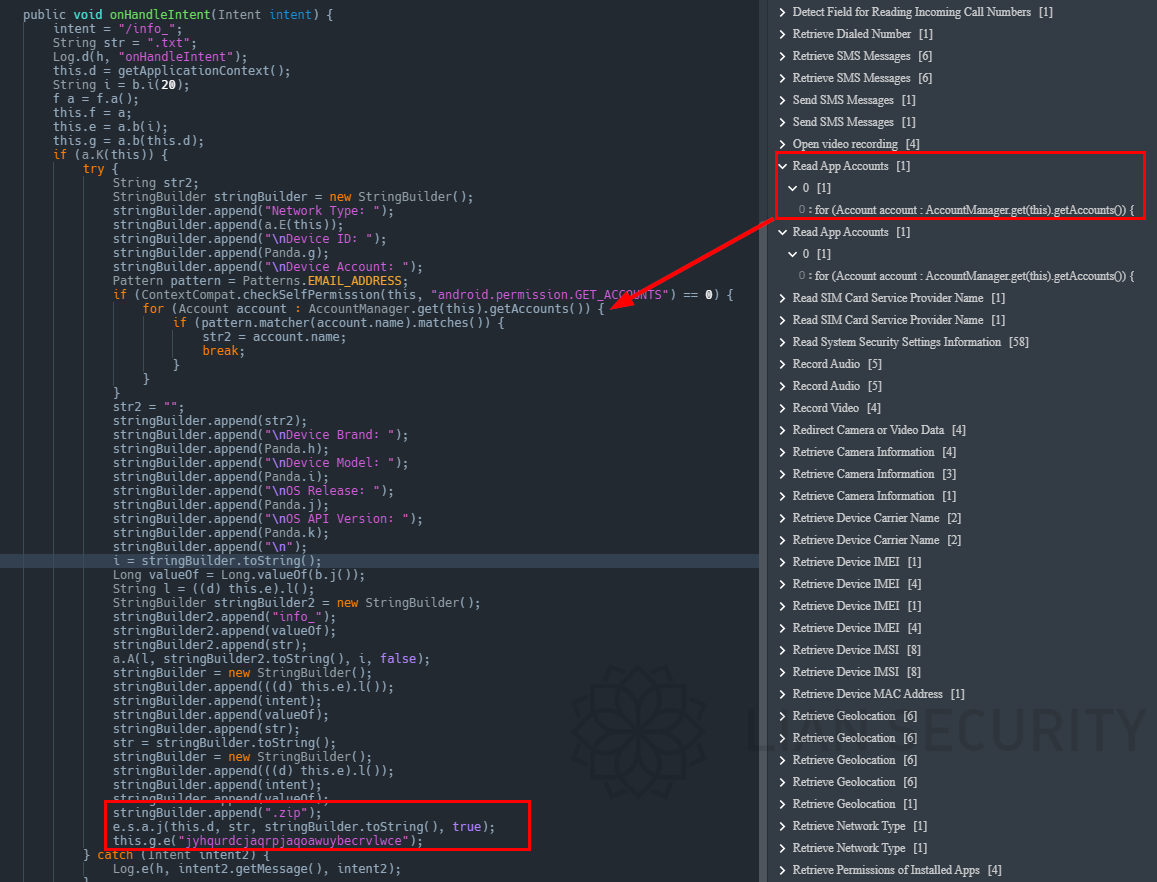Viewport: 1157px width, 882px height.
Task: Click the catch (Intent intent2) line
Action: coord(177,855)
